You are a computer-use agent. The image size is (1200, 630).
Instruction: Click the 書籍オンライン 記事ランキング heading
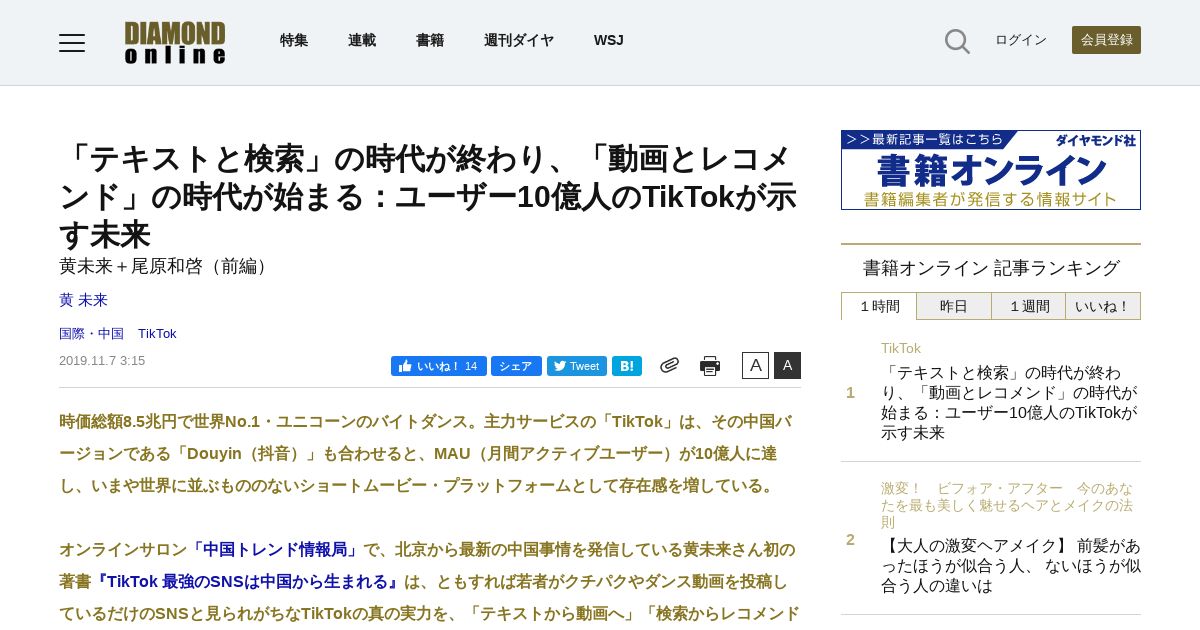(991, 268)
